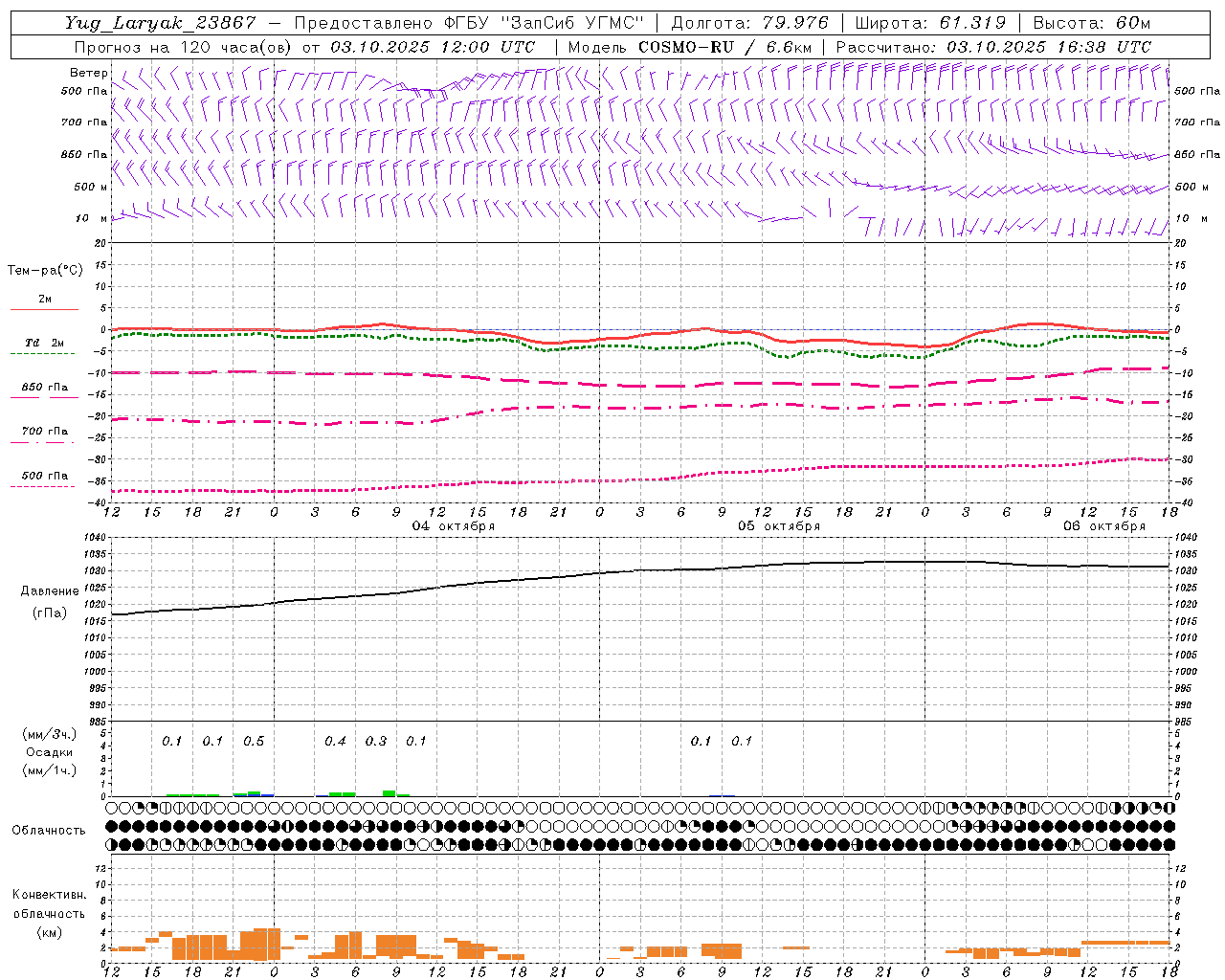Select the text Предоставлено ФГБУ "ЗапСиб УГМС"
The height and width of the screenshot is (980, 1225).
469,23
